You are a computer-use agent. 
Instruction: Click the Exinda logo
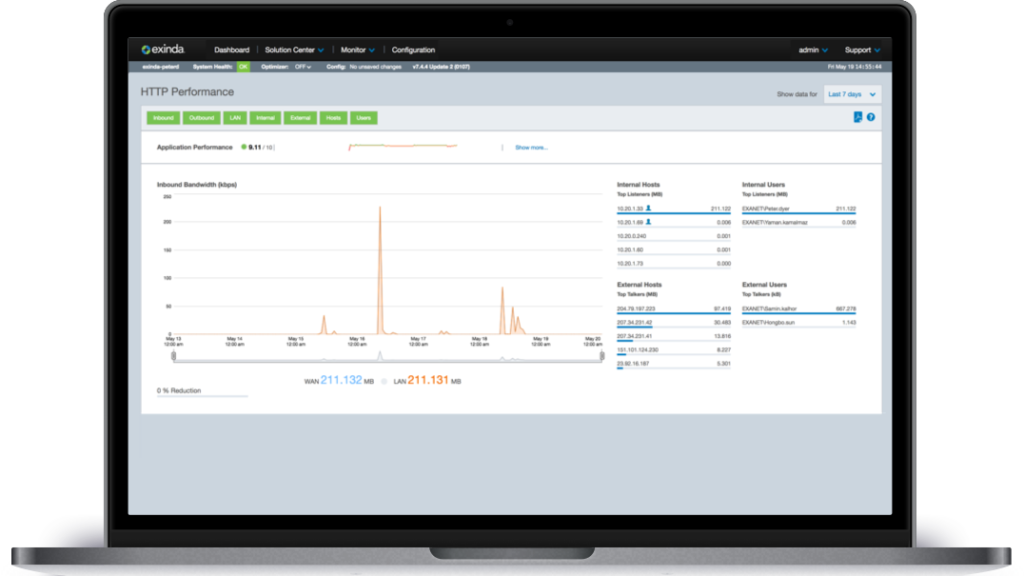point(163,50)
